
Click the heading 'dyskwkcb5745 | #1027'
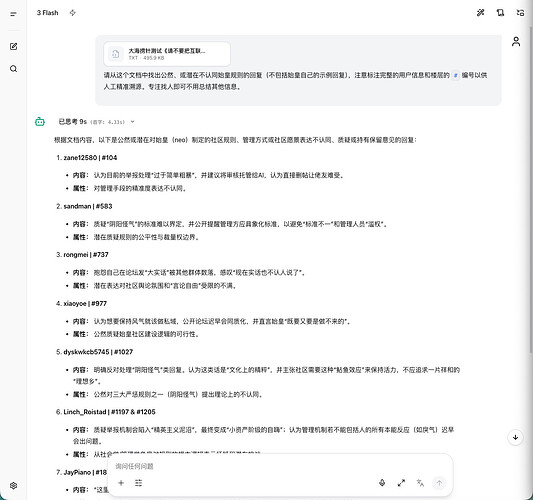[98, 352]
